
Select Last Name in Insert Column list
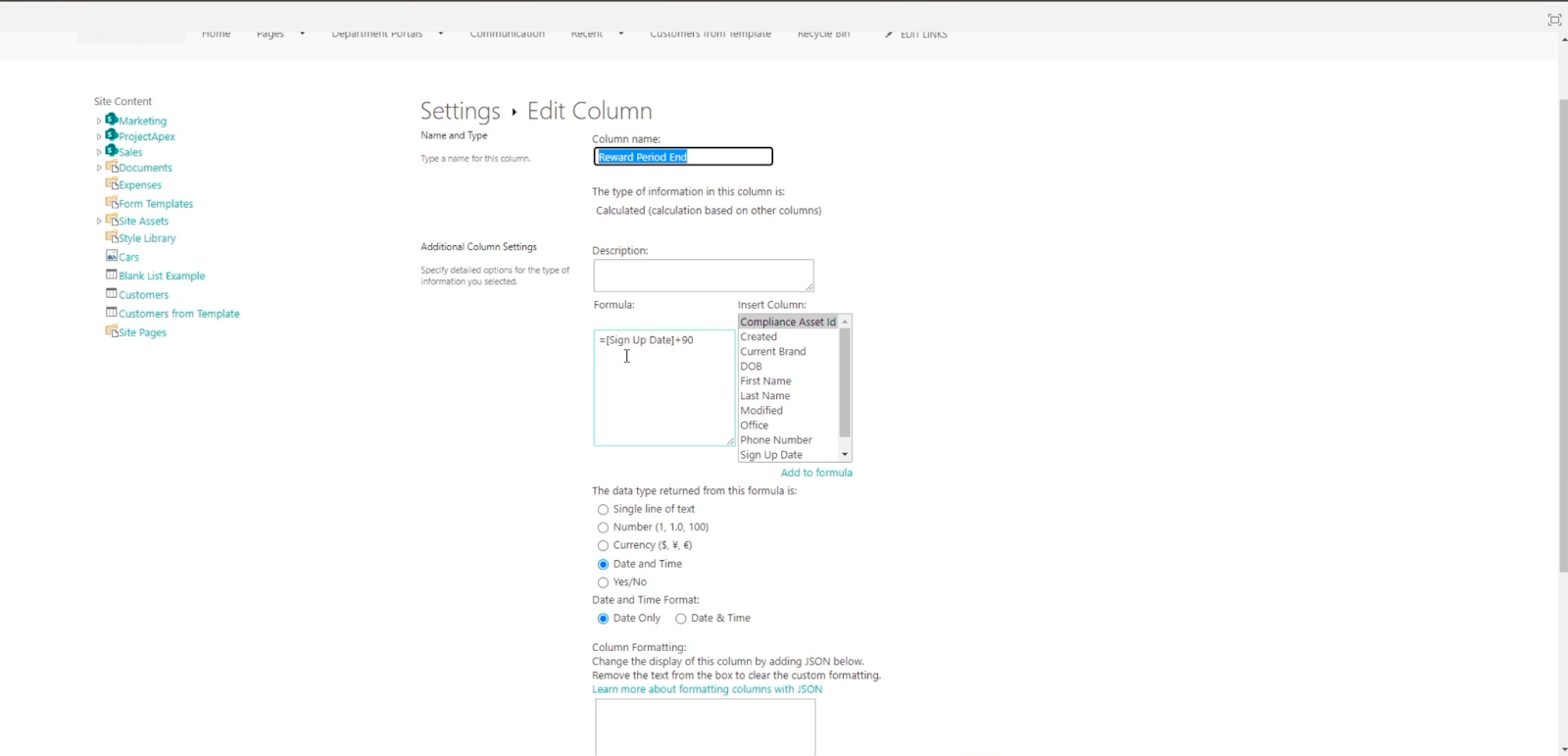788,395
